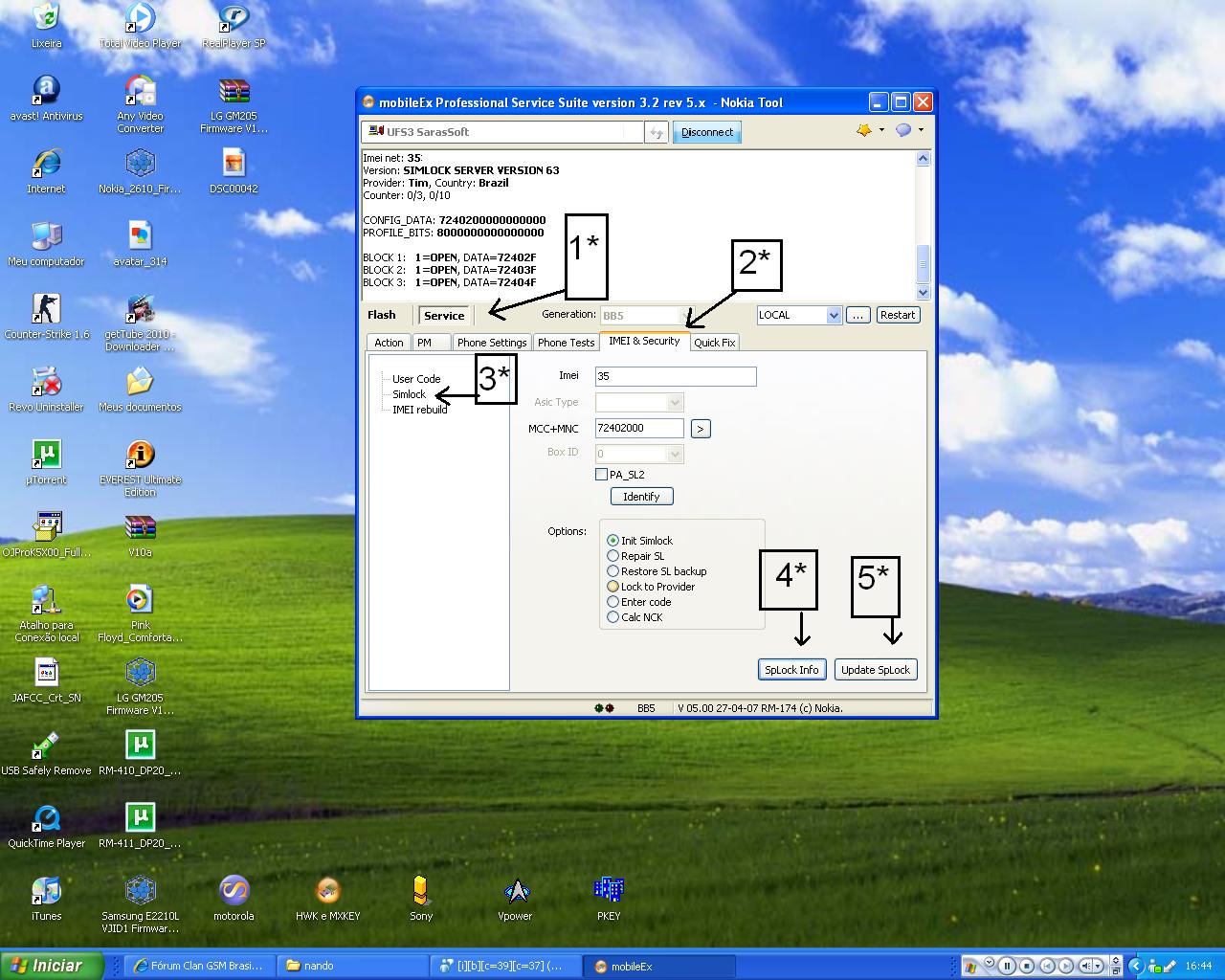Open UFS3 SarasSoft interface selector
Screen dimensions: 1225x980
501,132
